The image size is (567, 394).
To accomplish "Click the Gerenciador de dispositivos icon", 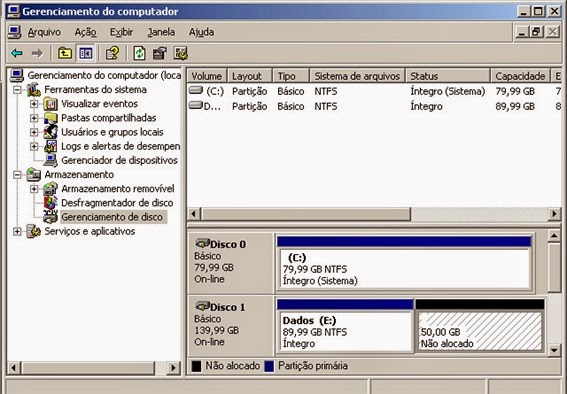I will point(51,160).
